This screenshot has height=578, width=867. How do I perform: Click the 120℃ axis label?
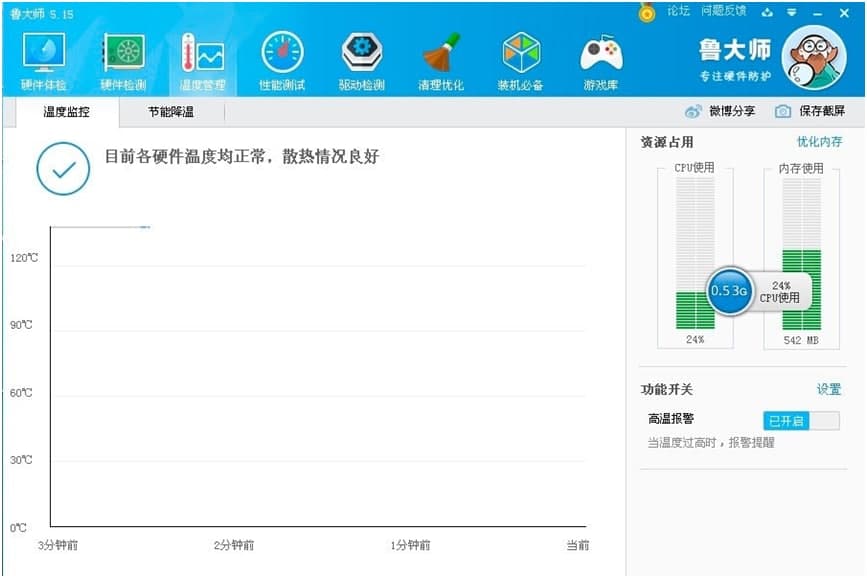[24, 258]
